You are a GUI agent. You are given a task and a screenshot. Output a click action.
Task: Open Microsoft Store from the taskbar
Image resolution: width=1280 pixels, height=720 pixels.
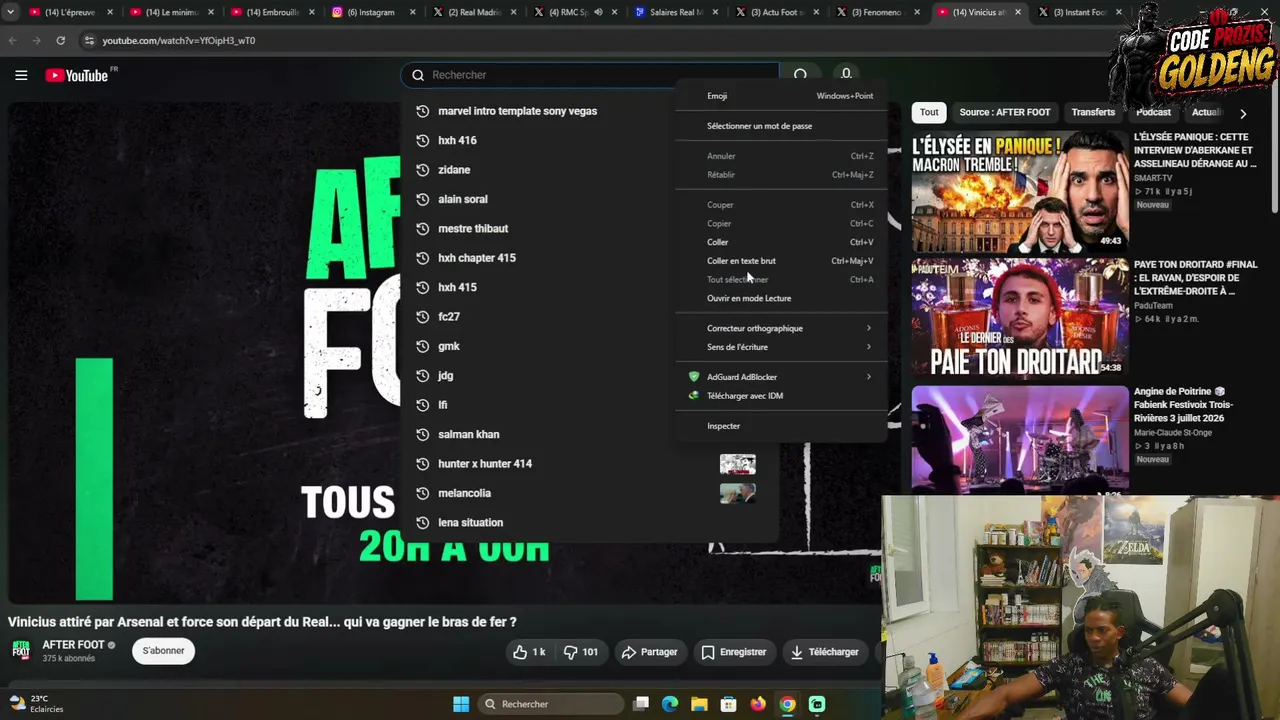[x=729, y=704]
